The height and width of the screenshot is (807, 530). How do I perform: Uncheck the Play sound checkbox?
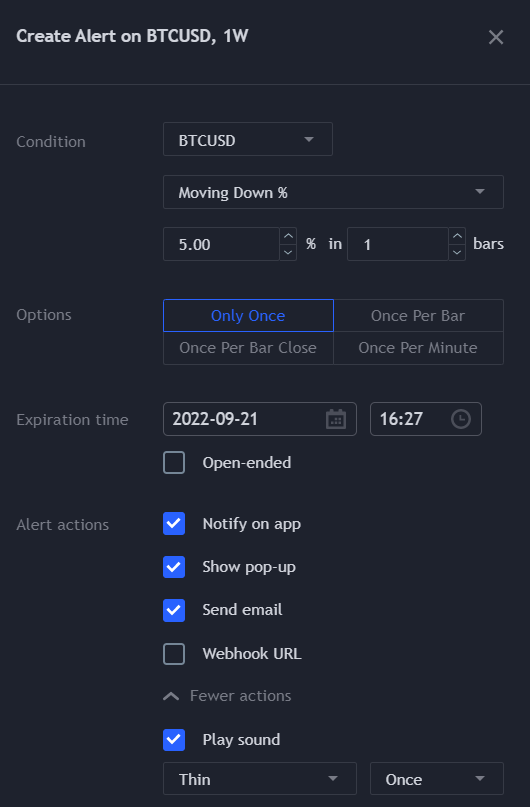tap(174, 740)
